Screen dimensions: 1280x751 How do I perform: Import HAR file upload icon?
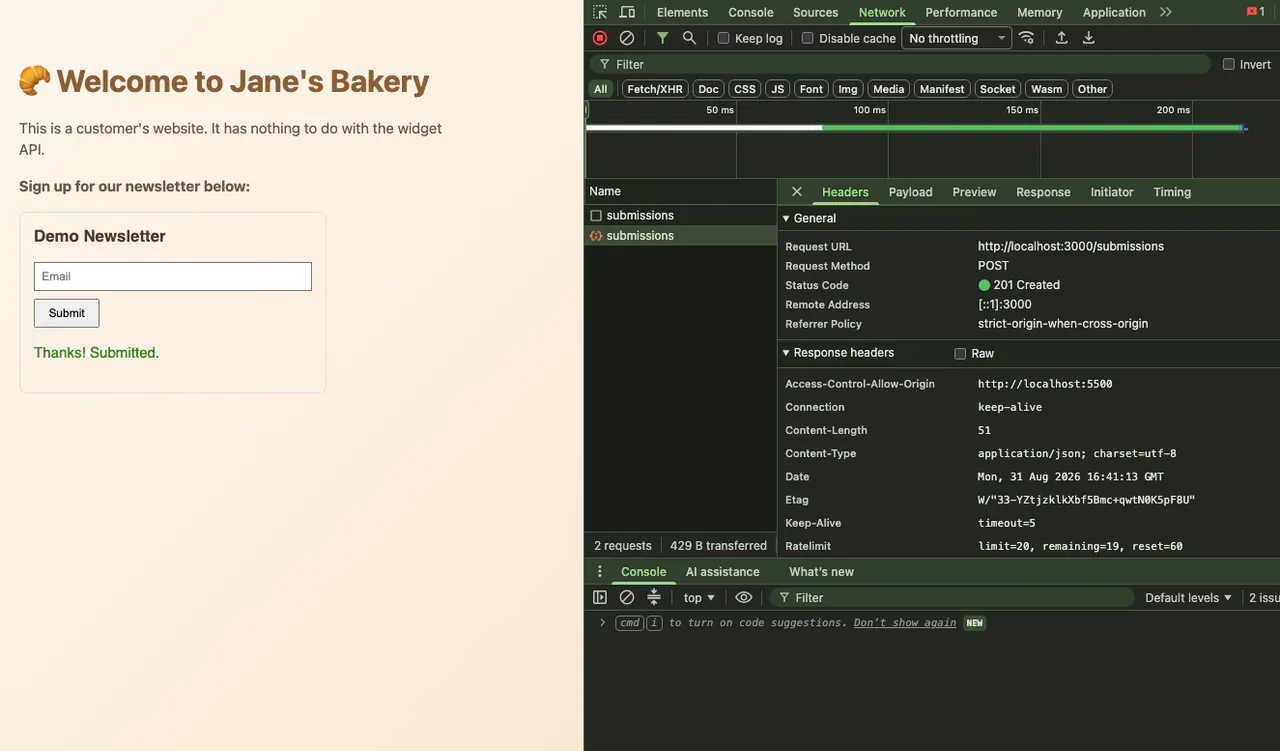(x=1062, y=38)
